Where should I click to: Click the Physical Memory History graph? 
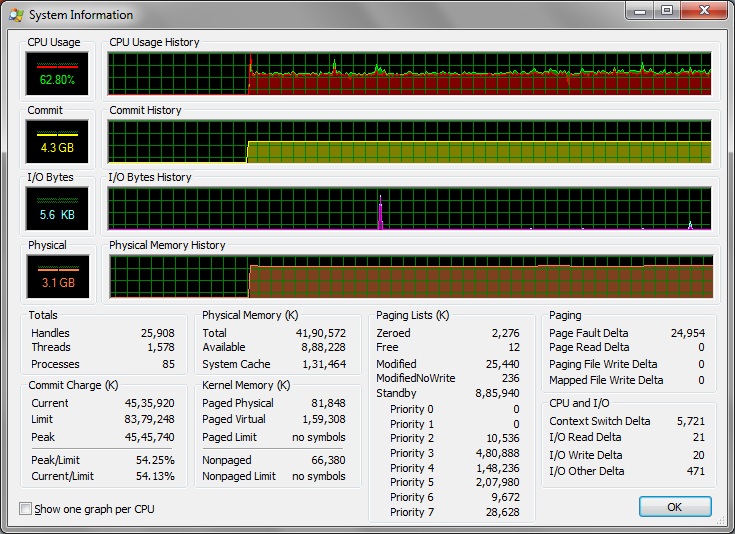pos(411,277)
